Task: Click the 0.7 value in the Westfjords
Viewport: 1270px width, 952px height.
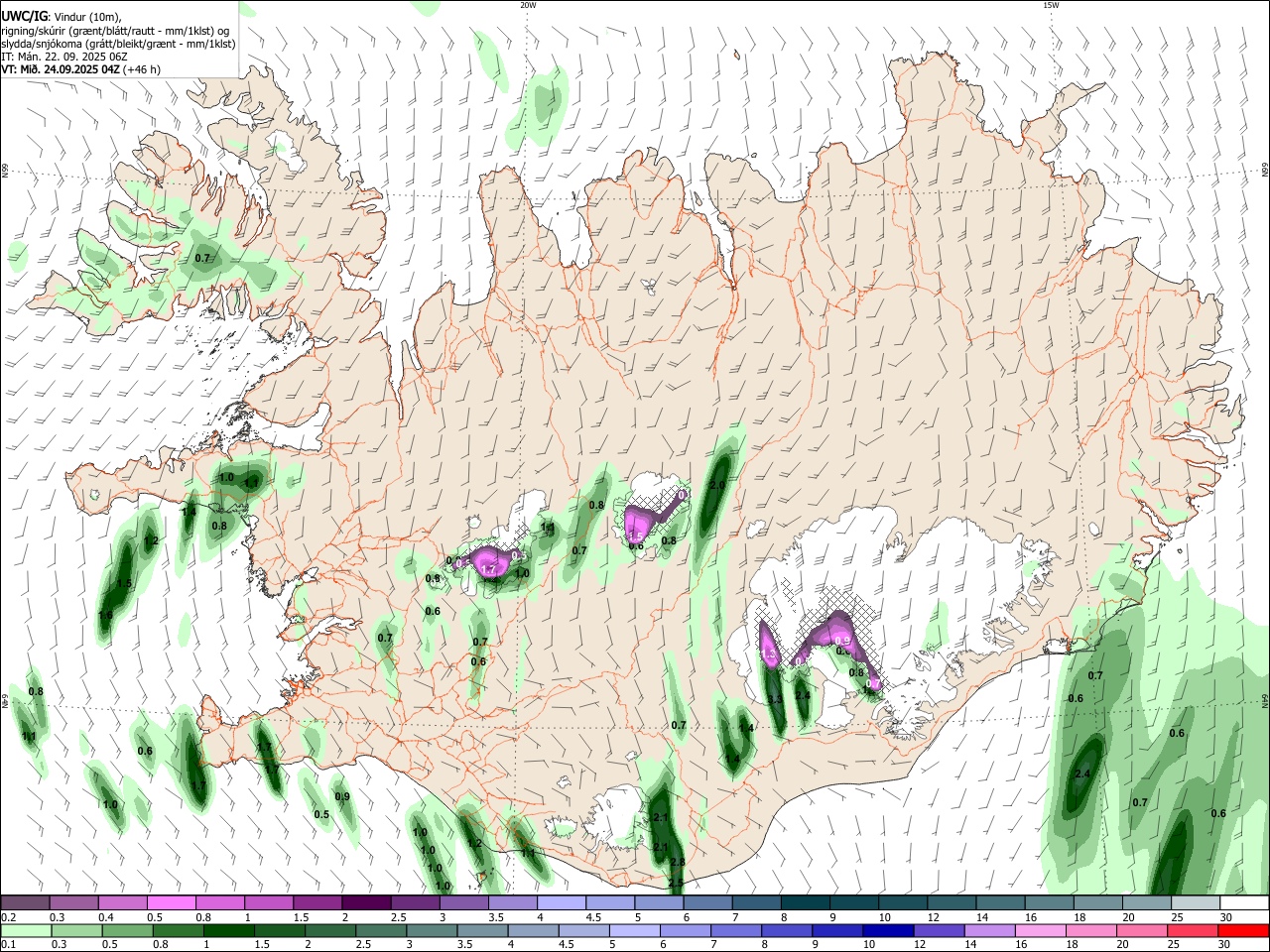Action: 202,258
